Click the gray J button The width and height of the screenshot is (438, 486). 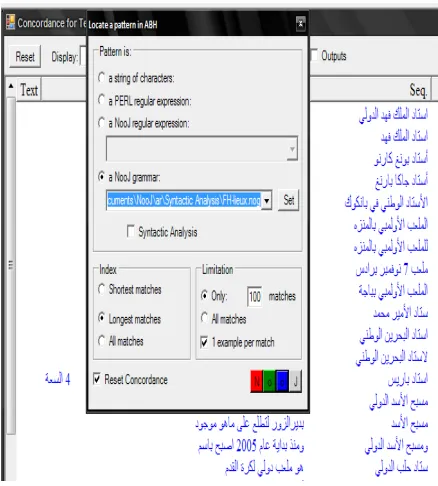pos(295,381)
